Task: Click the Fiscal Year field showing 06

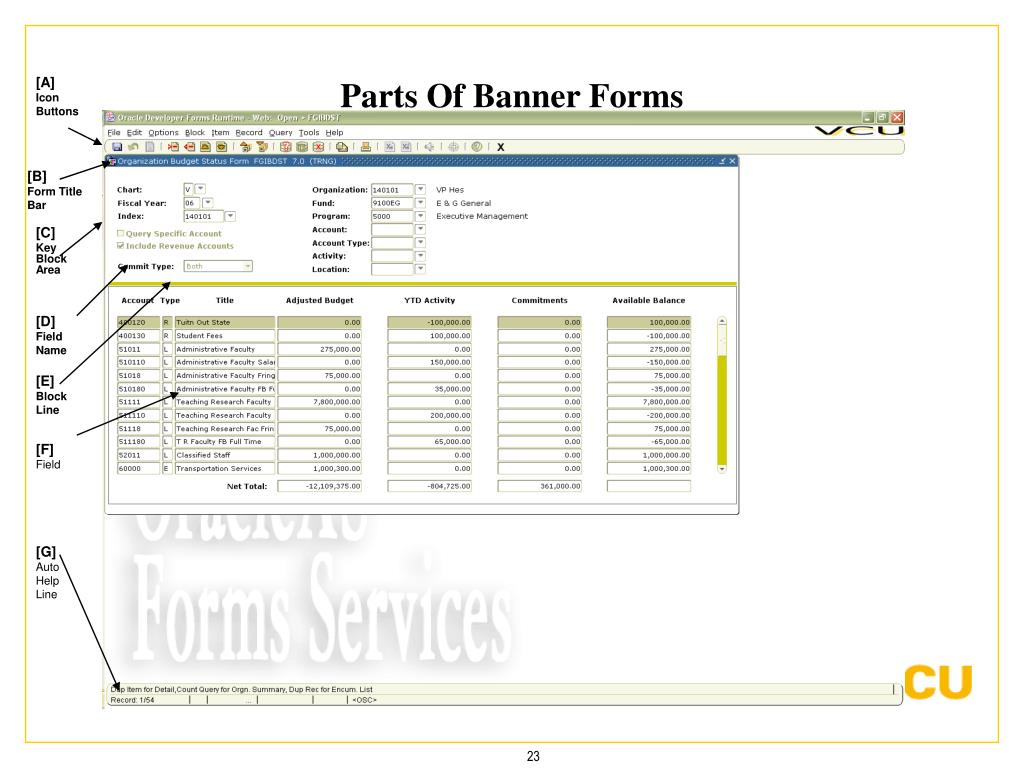Action: [x=192, y=203]
